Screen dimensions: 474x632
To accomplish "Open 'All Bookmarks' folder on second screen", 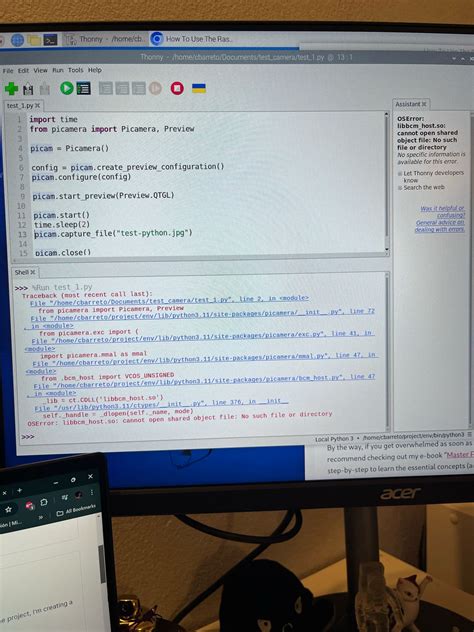I will coord(76,510).
